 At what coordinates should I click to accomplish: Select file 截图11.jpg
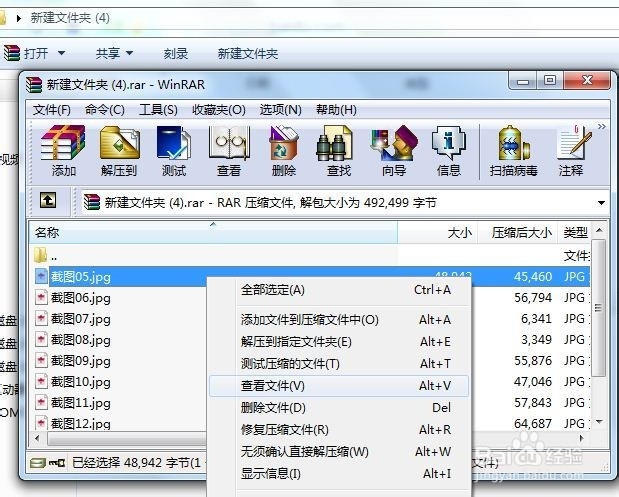click(x=81, y=402)
